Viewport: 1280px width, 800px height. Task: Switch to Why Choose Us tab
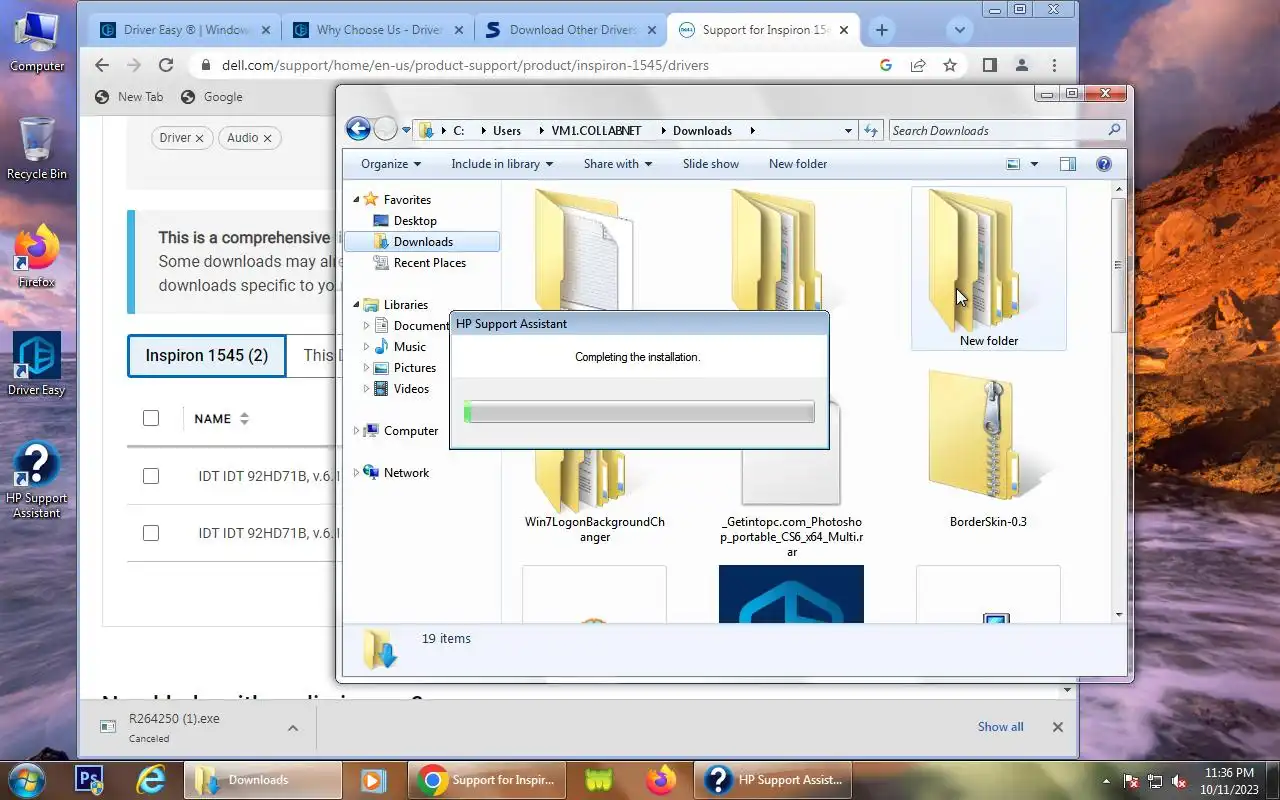point(377,30)
